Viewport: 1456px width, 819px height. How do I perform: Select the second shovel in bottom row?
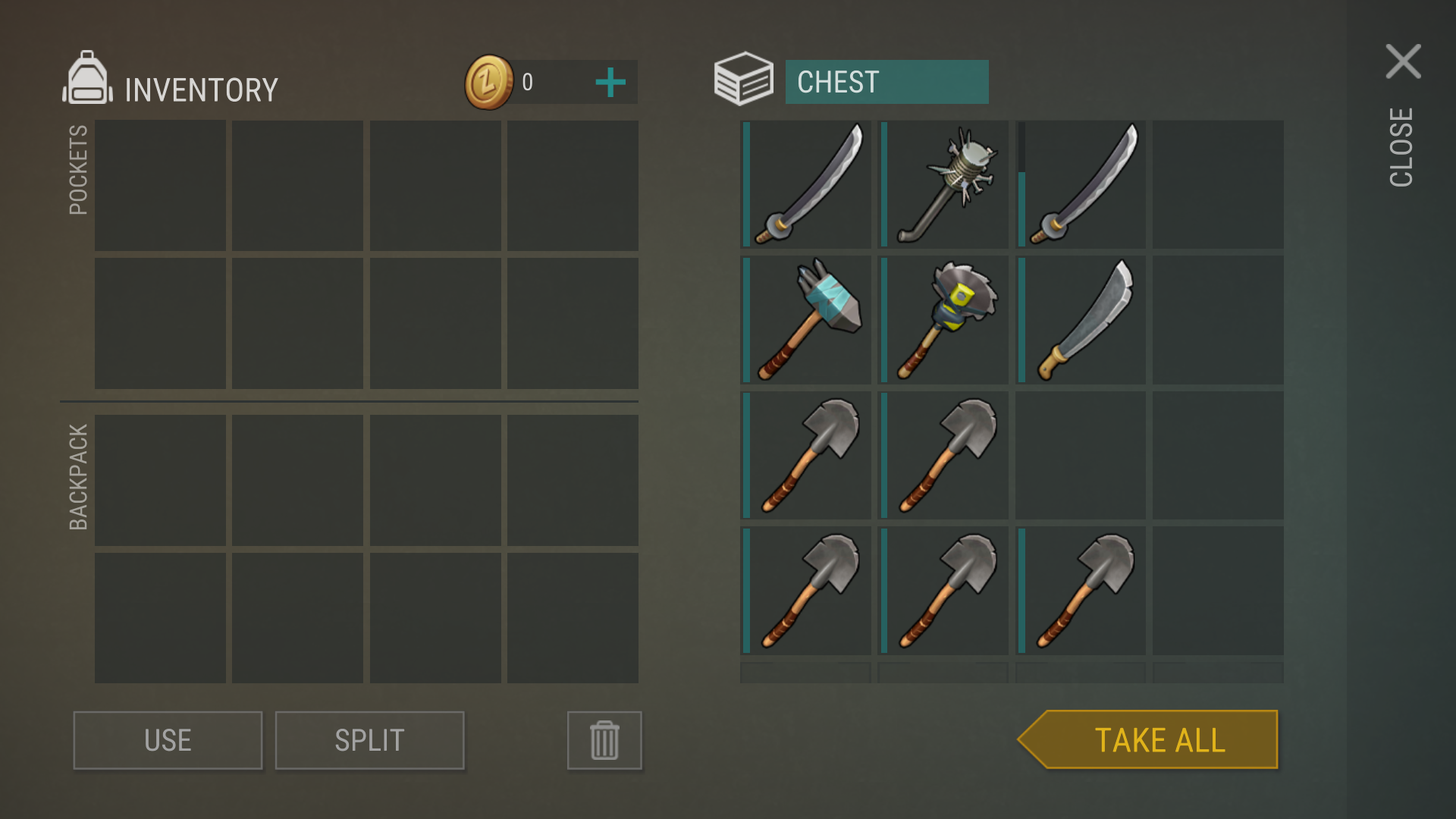point(943,591)
